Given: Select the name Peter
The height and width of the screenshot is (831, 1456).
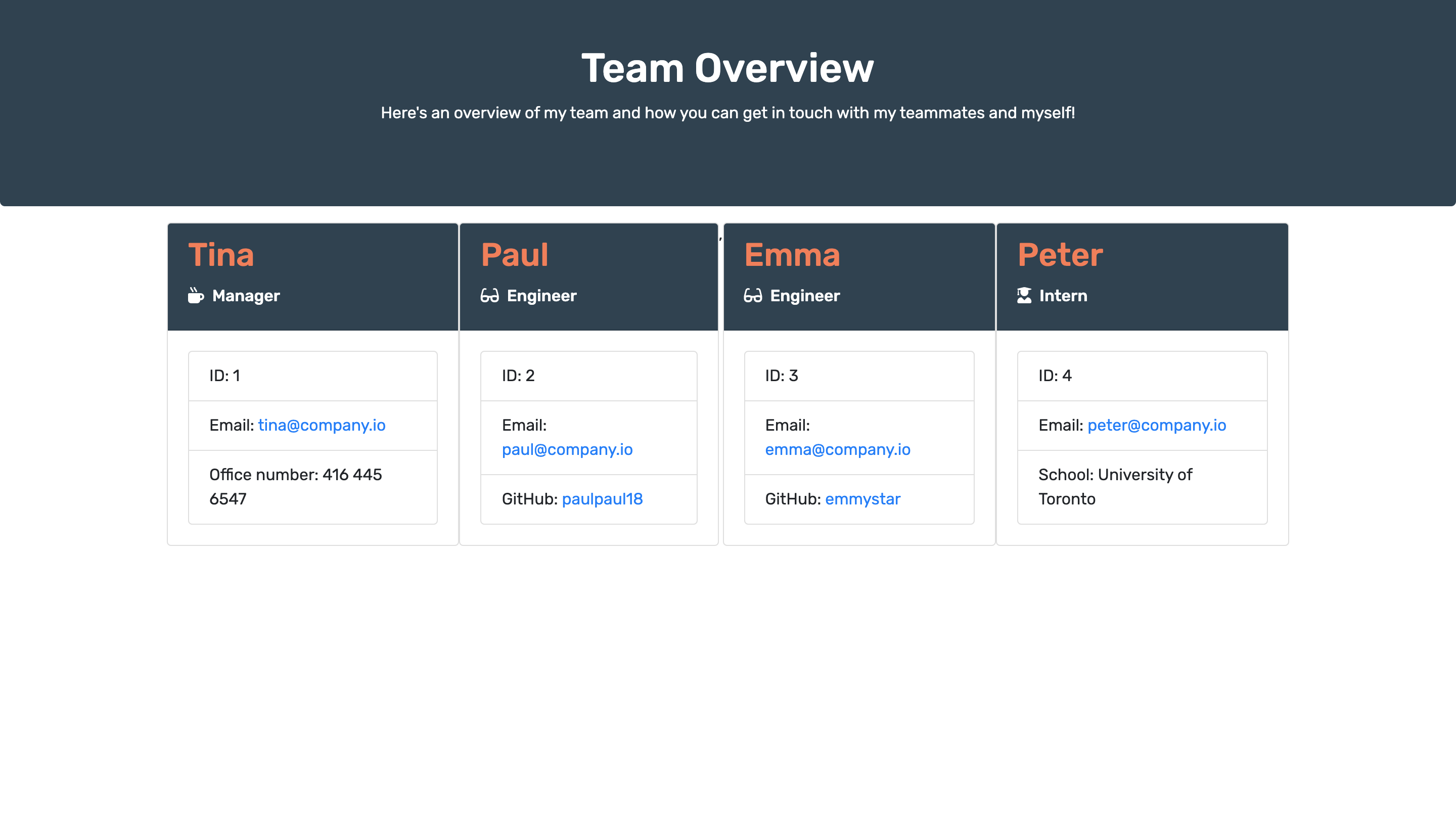Looking at the screenshot, I should click(1060, 255).
